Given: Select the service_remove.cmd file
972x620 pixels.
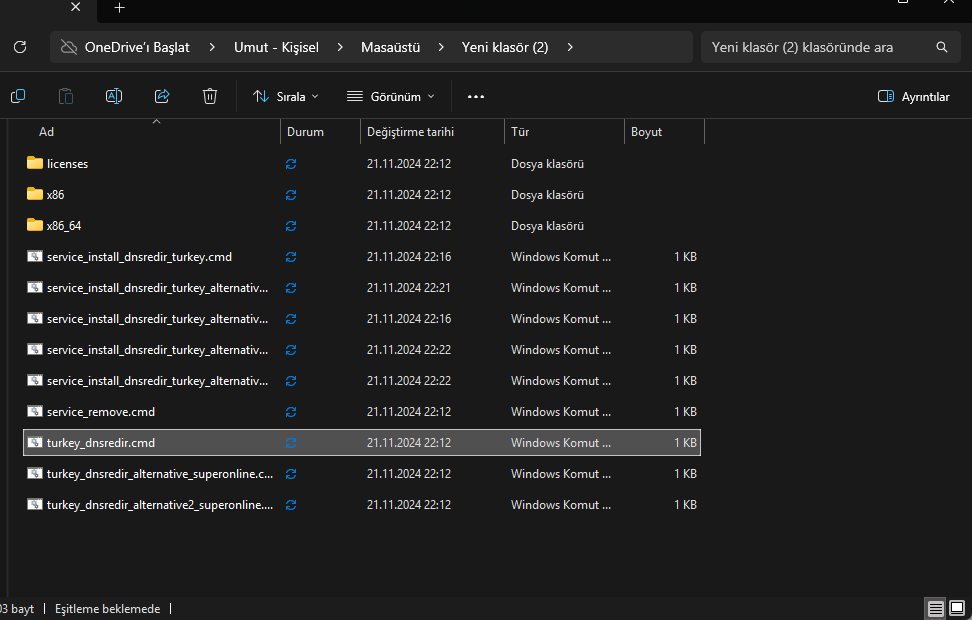Looking at the screenshot, I should (x=100, y=412).
